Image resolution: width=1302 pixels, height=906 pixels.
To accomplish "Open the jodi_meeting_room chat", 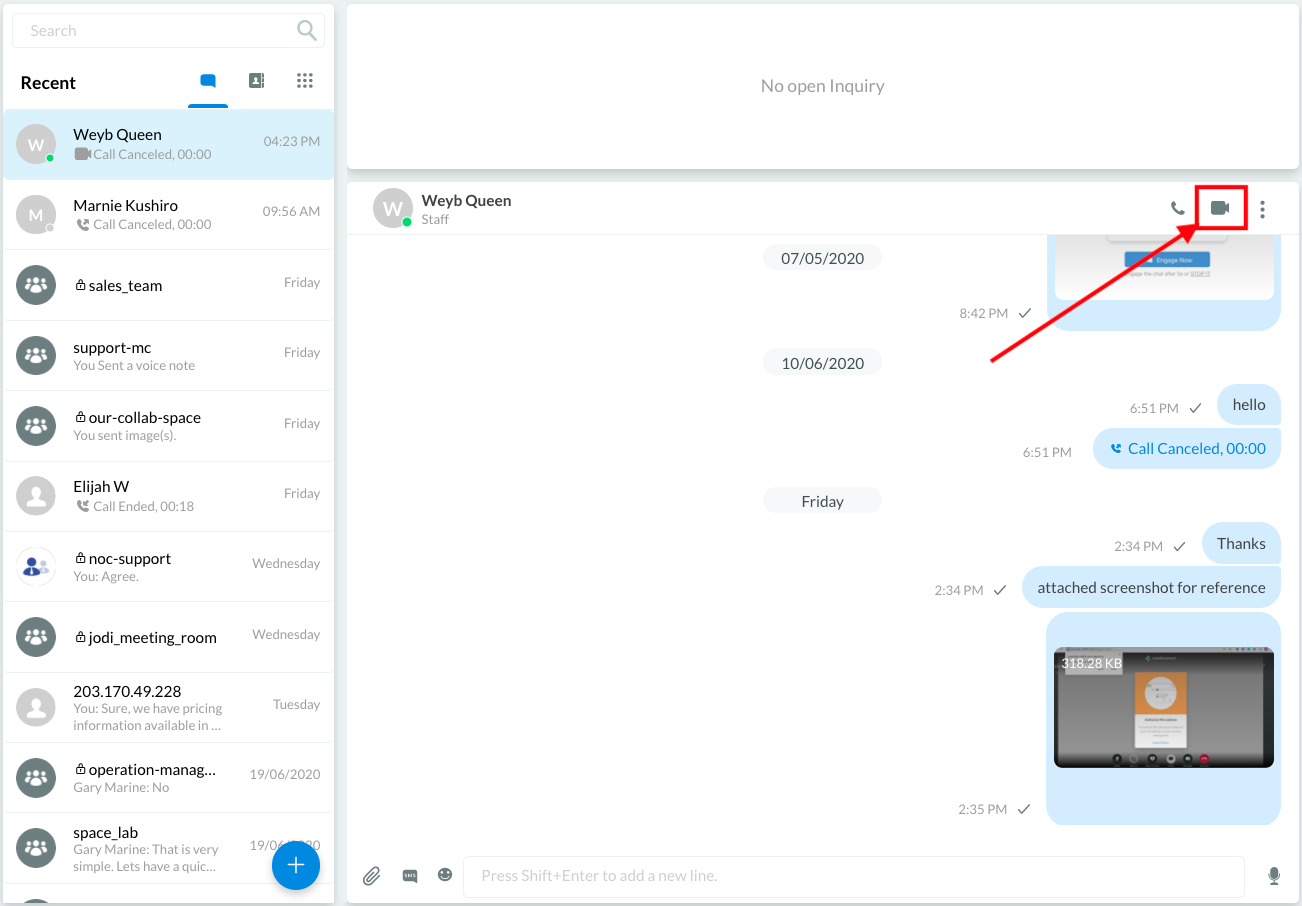I will pyautogui.click(x=168, y=637).
